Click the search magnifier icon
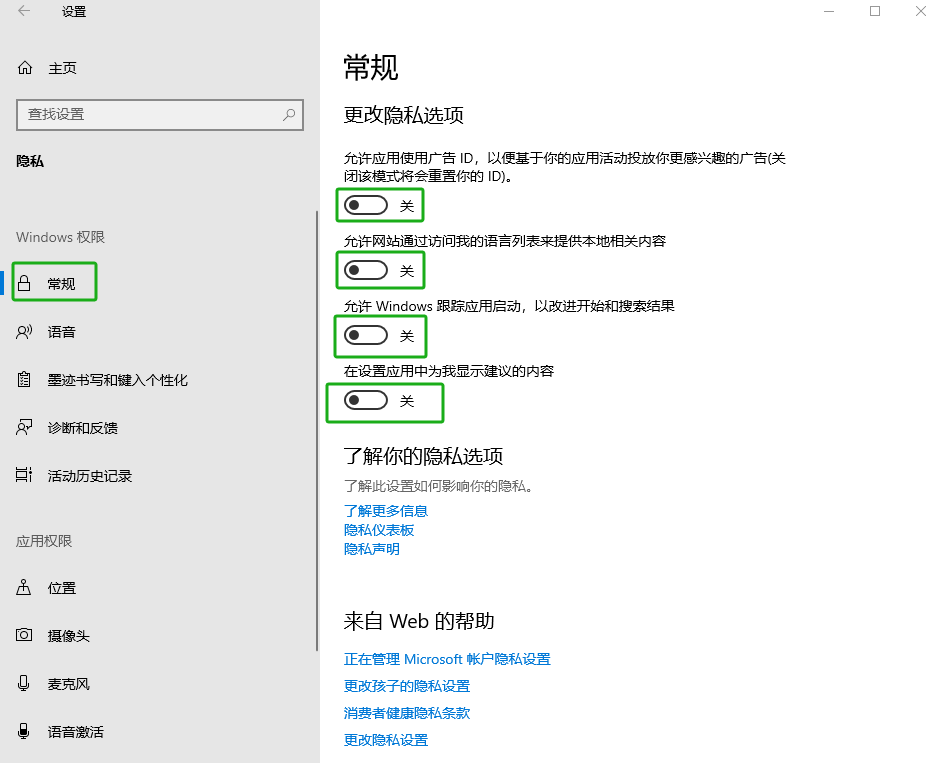This screenshot has height=763, width=943. (x=290, y=115)
